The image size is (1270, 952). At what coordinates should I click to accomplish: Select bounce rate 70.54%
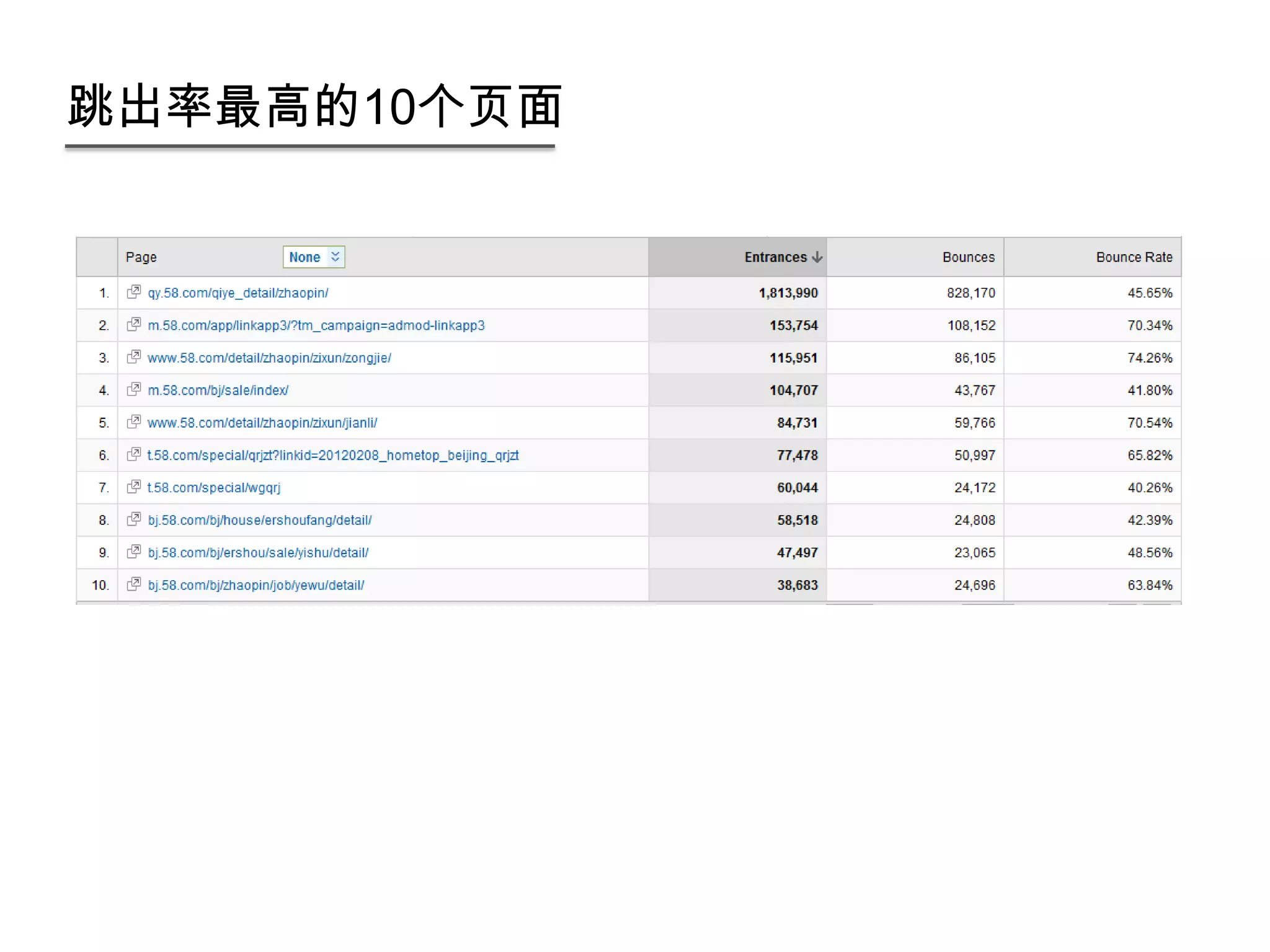pos(1150,423)
